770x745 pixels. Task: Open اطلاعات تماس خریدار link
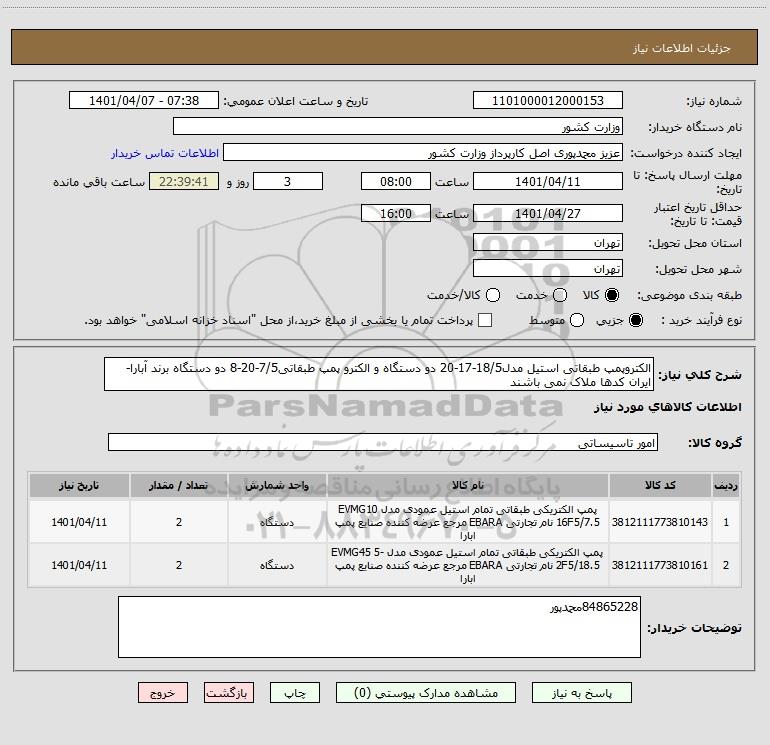coord(165,153)
